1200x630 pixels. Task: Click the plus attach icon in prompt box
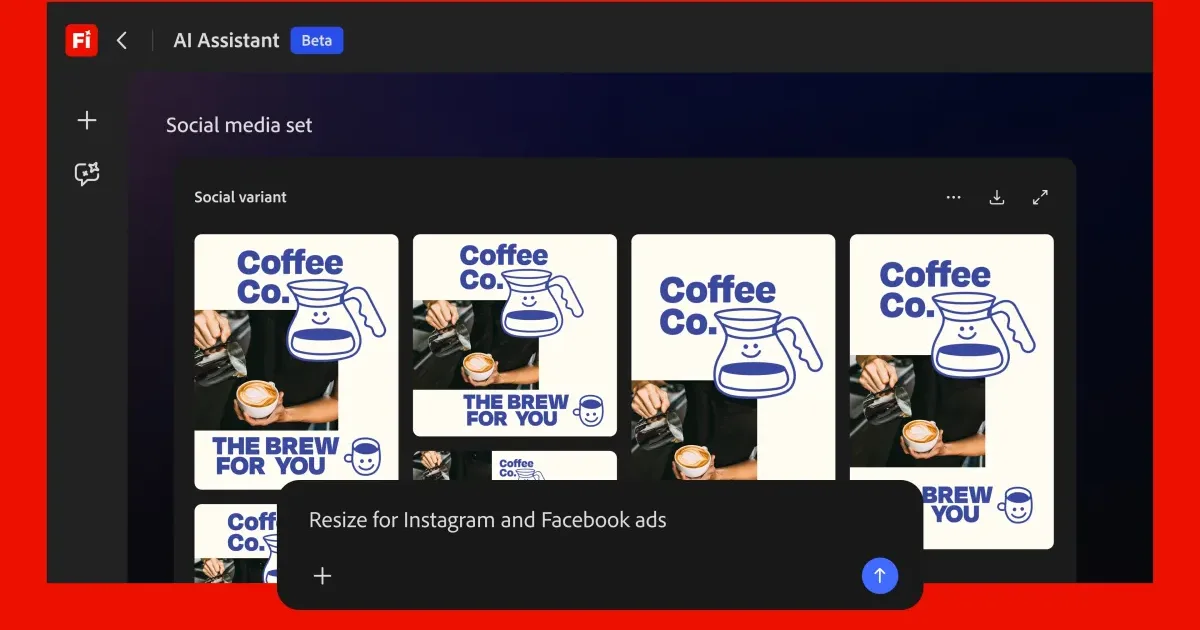[x=322, y=576]
